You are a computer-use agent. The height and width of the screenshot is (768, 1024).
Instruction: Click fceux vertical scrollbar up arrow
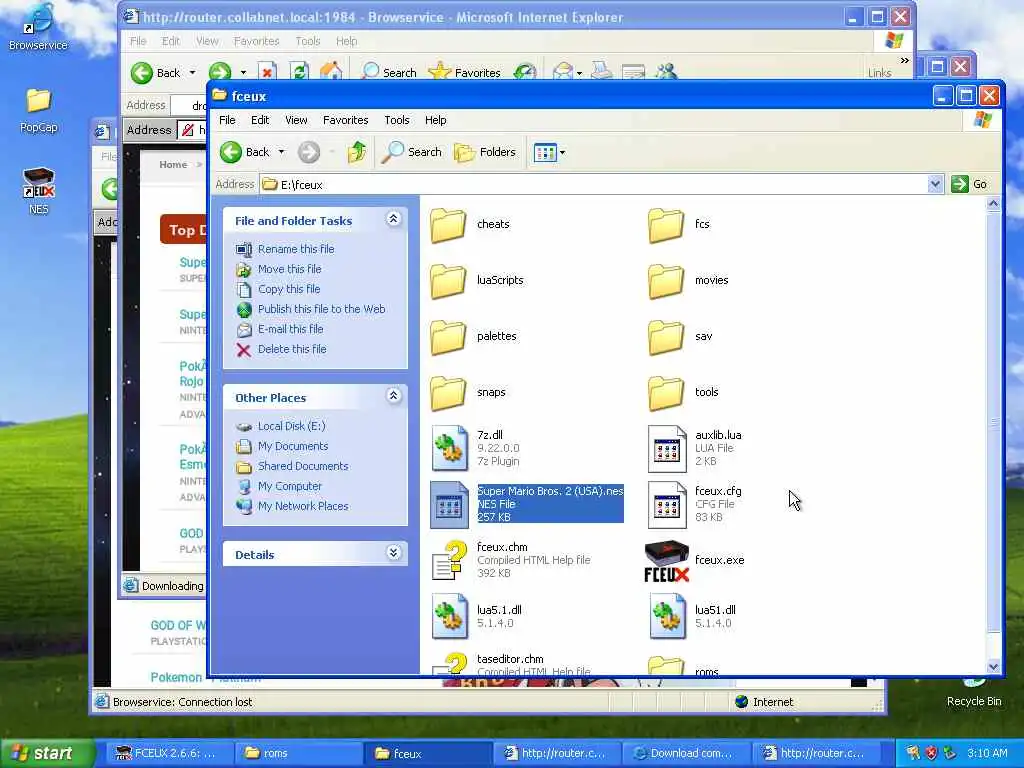pyautogui.click(x=993, y=204)
